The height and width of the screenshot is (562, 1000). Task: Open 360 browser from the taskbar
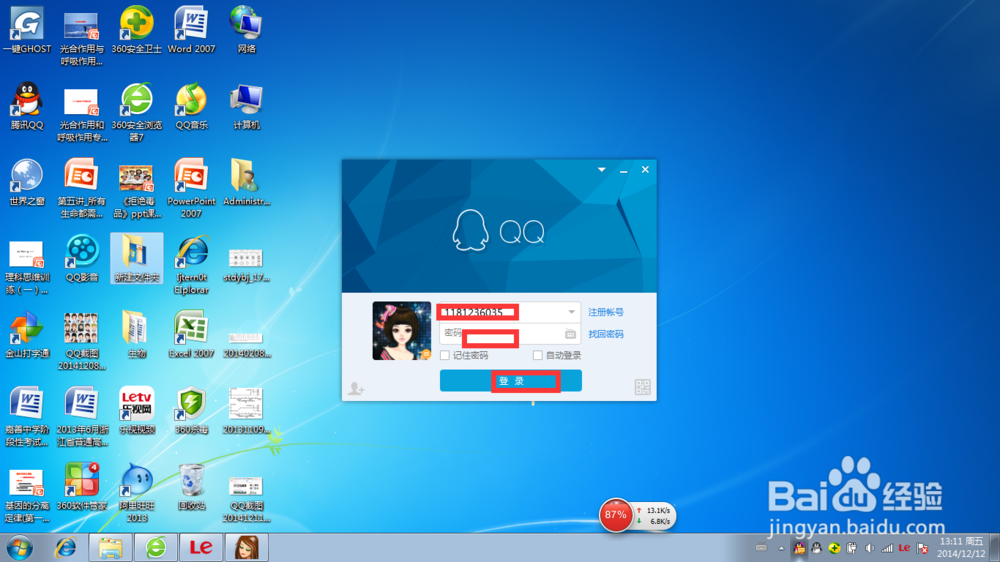156,548
